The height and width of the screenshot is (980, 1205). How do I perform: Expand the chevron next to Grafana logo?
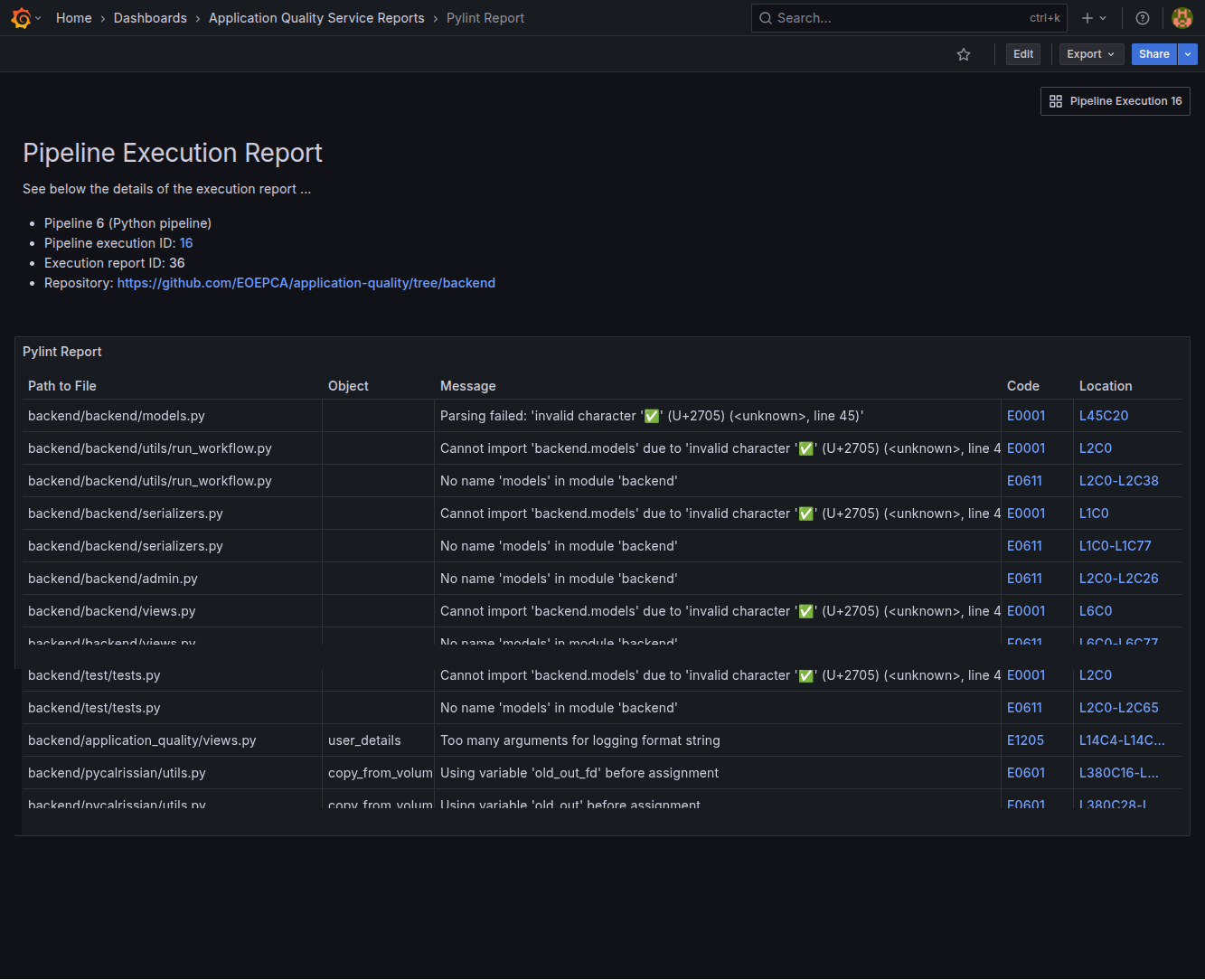(38, 18)
